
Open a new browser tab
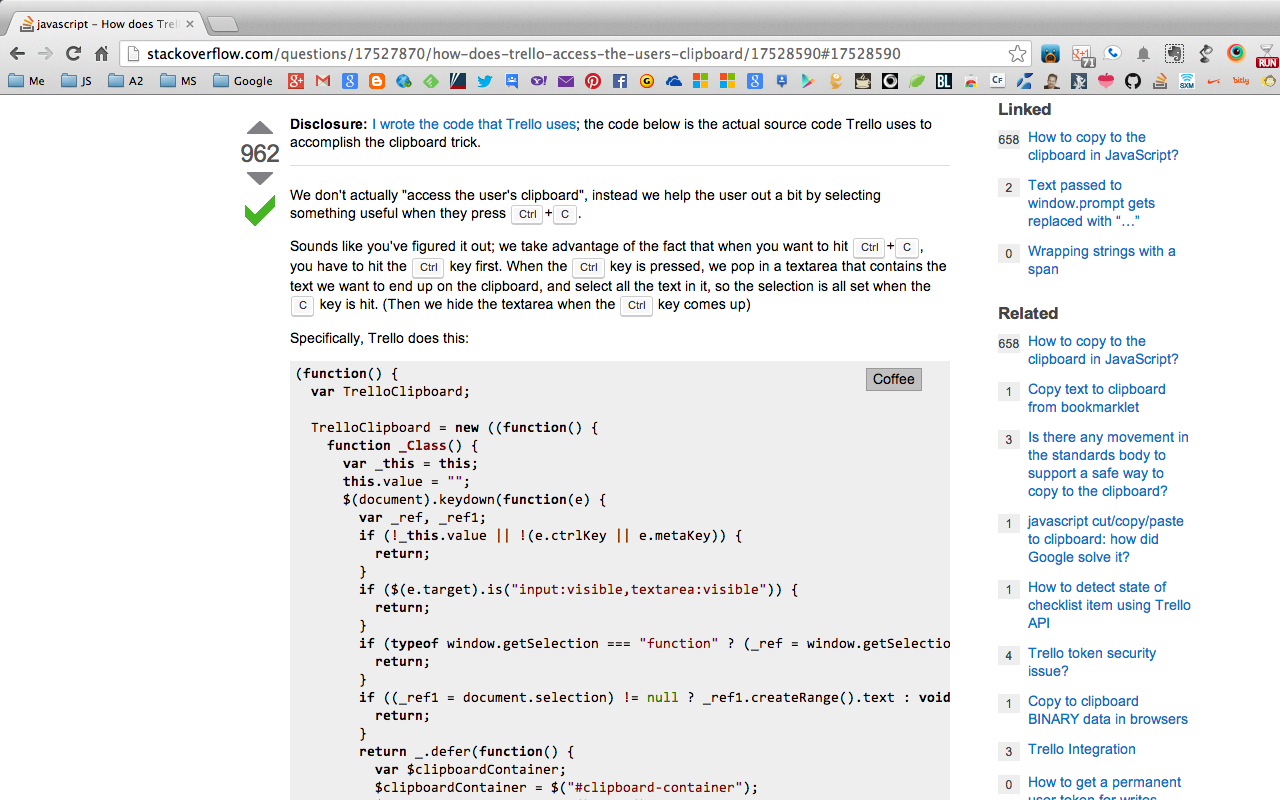222,24
